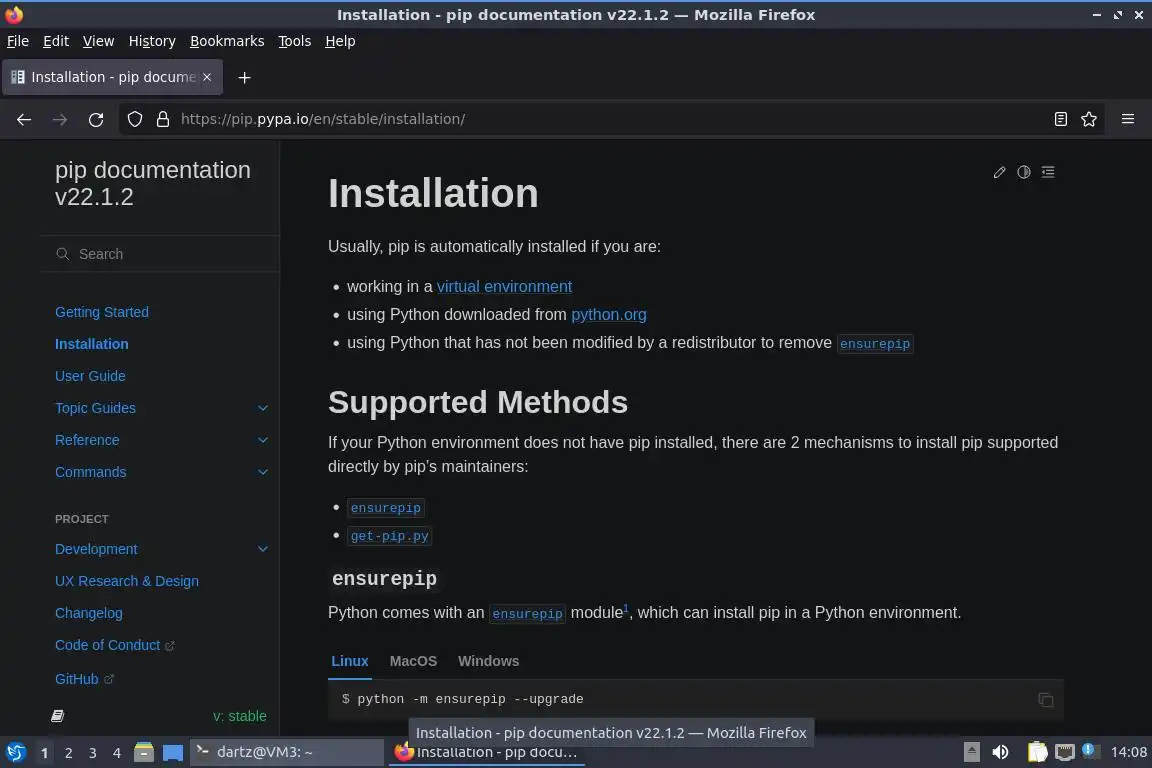This screenshot has height=768, width=1152.
Task: Reload the current page
Action: click(96, 119)
